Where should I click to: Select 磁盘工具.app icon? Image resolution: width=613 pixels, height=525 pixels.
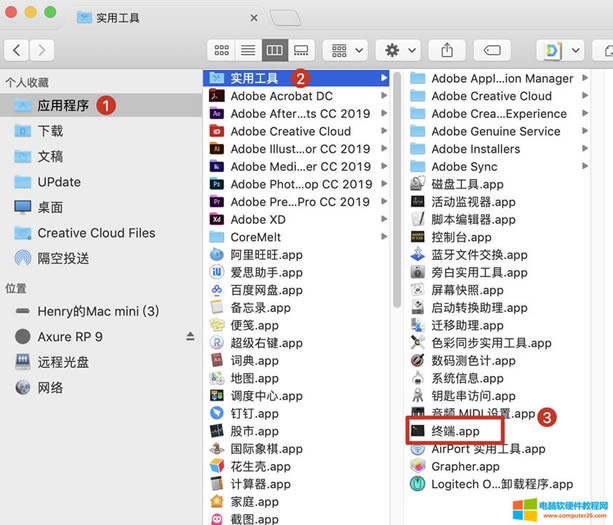pos(418,184)
